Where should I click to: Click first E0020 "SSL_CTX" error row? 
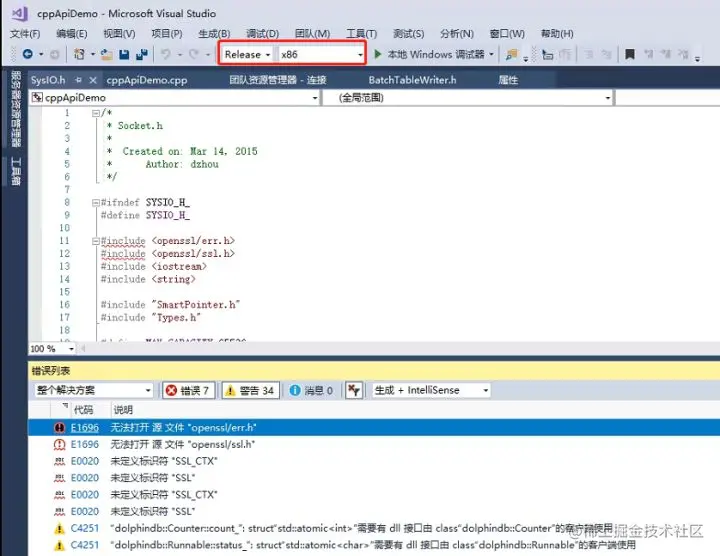(x=374, y=461)
